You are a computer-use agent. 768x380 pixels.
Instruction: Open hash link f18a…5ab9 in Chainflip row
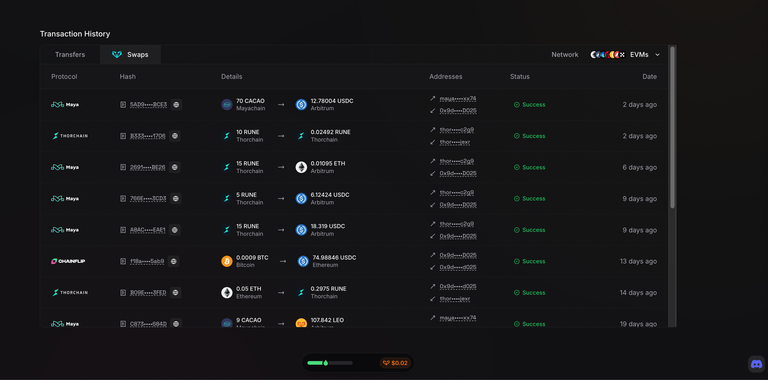(x=147, y=261)
